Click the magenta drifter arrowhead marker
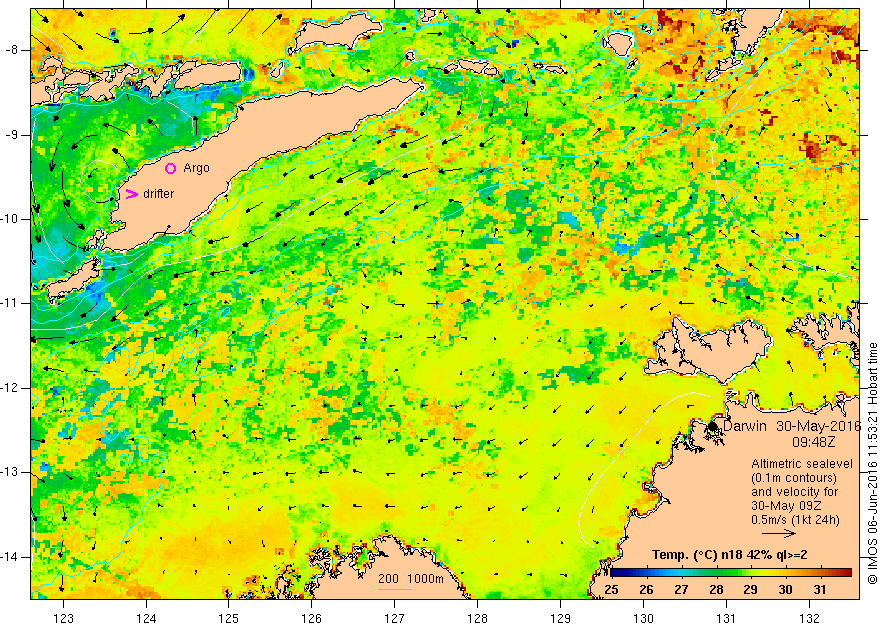The height and width of the screenshot is (630, 880). pos(131,194)
